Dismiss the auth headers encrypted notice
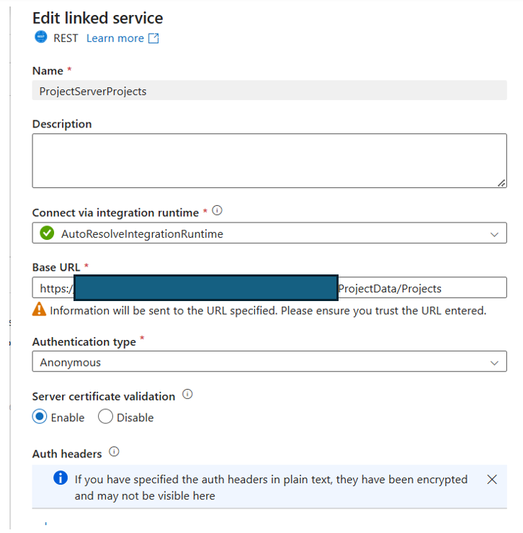Viewport: 523px width, 533px height. pyautogui.click(x=492, y=480)
